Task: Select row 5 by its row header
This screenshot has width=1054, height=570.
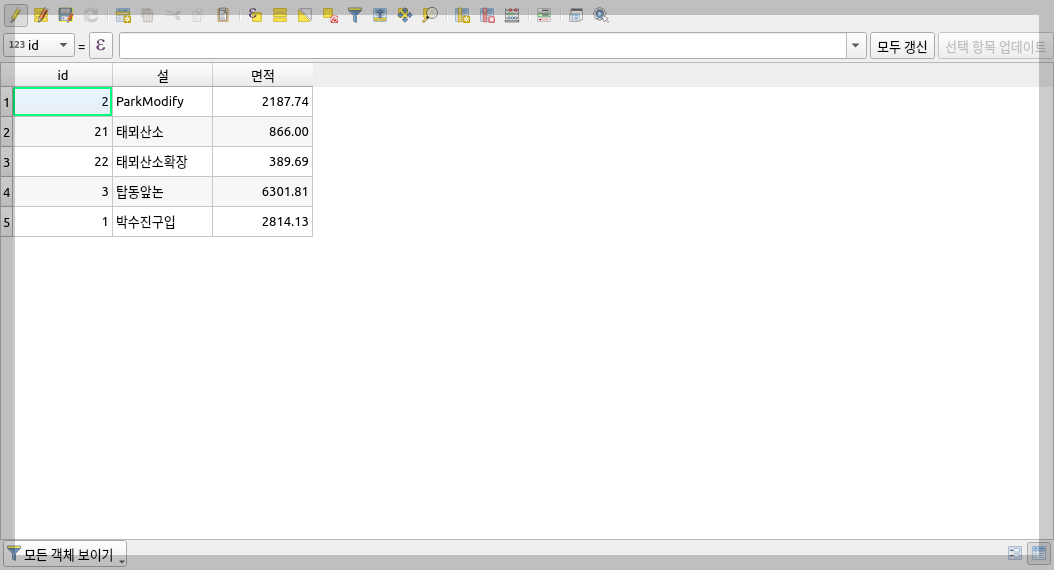Action: pos(7,222)
